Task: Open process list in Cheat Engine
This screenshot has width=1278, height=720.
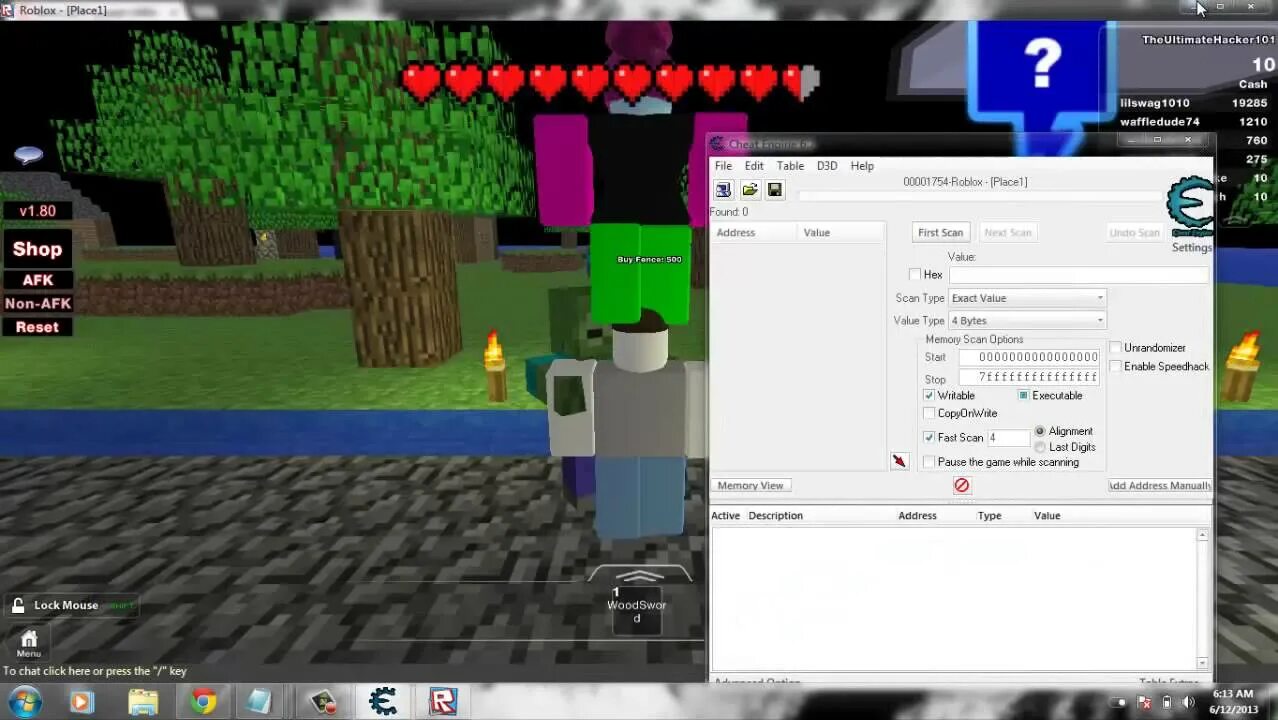Action: pyautogui.click(x=723, y=190)
